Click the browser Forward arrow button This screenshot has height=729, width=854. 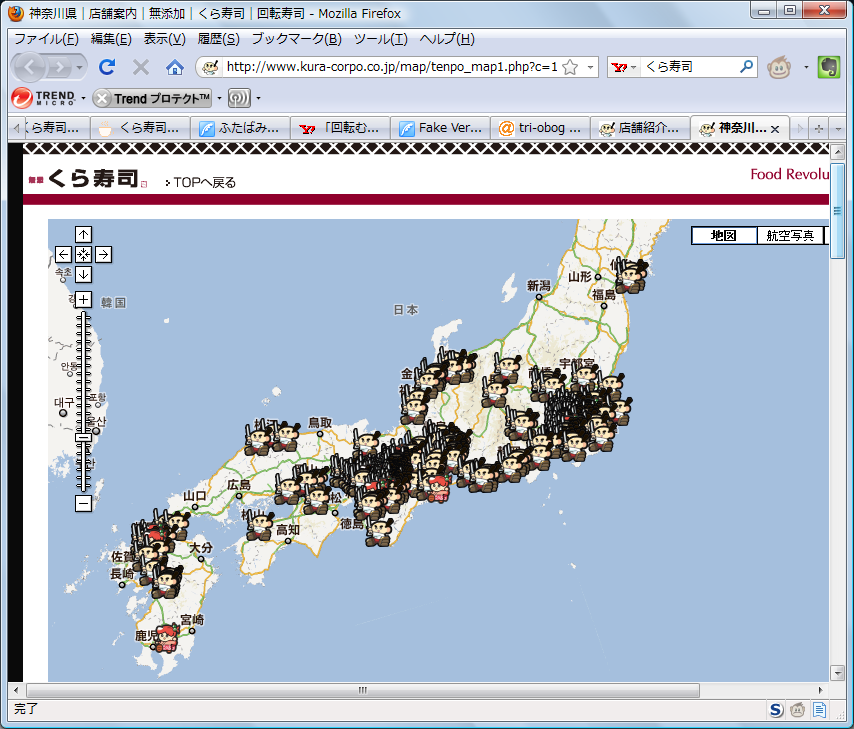[59, 68]
